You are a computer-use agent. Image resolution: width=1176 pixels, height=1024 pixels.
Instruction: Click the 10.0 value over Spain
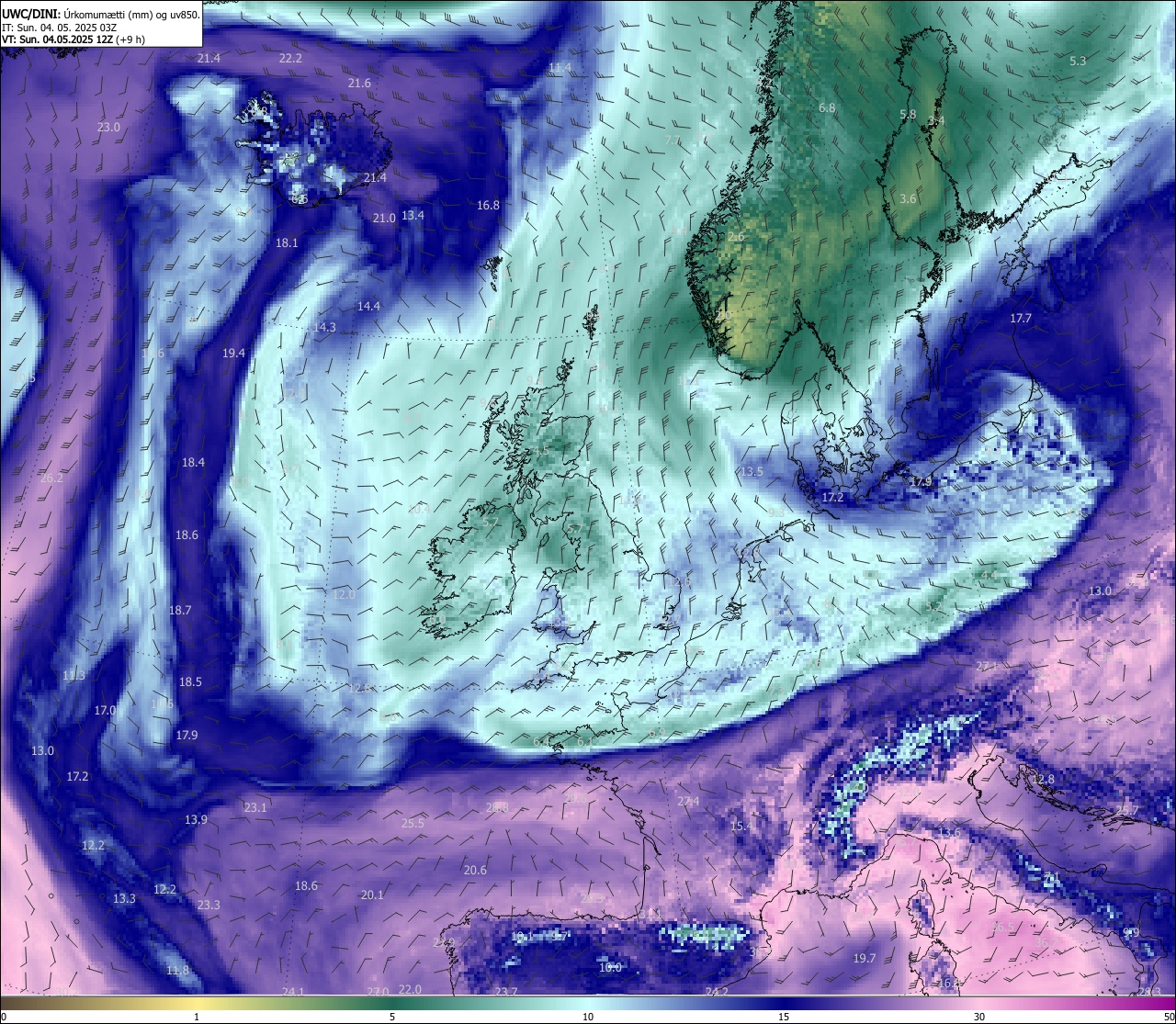point(610,967)
